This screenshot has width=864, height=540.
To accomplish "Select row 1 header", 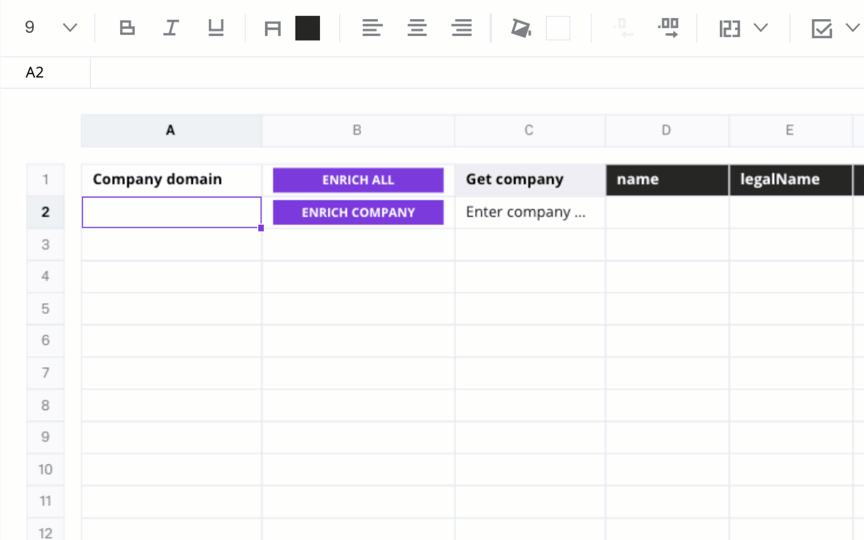I will click(46, 180).
